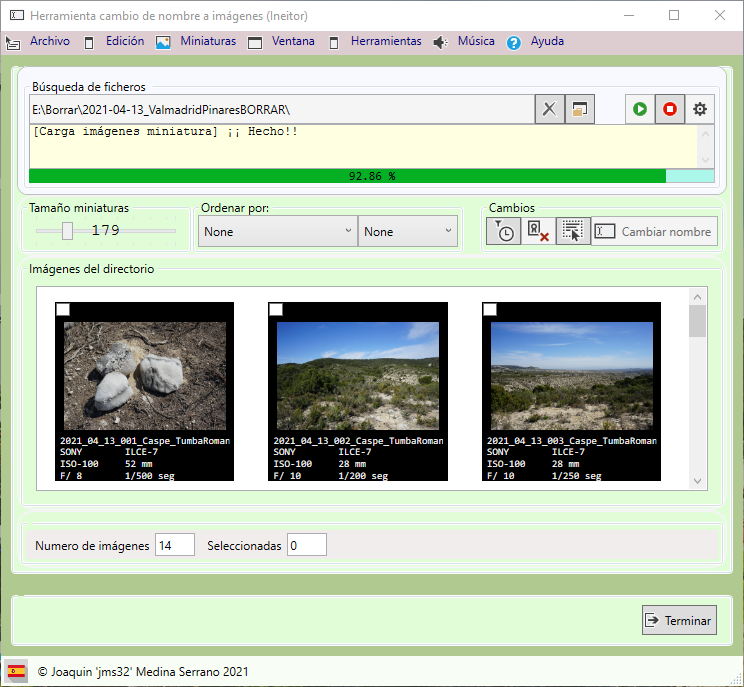Click the blue help question mark icon
The width and height of the screenshot is (744, 687).
pyautogui.click(x=513, y=43)
